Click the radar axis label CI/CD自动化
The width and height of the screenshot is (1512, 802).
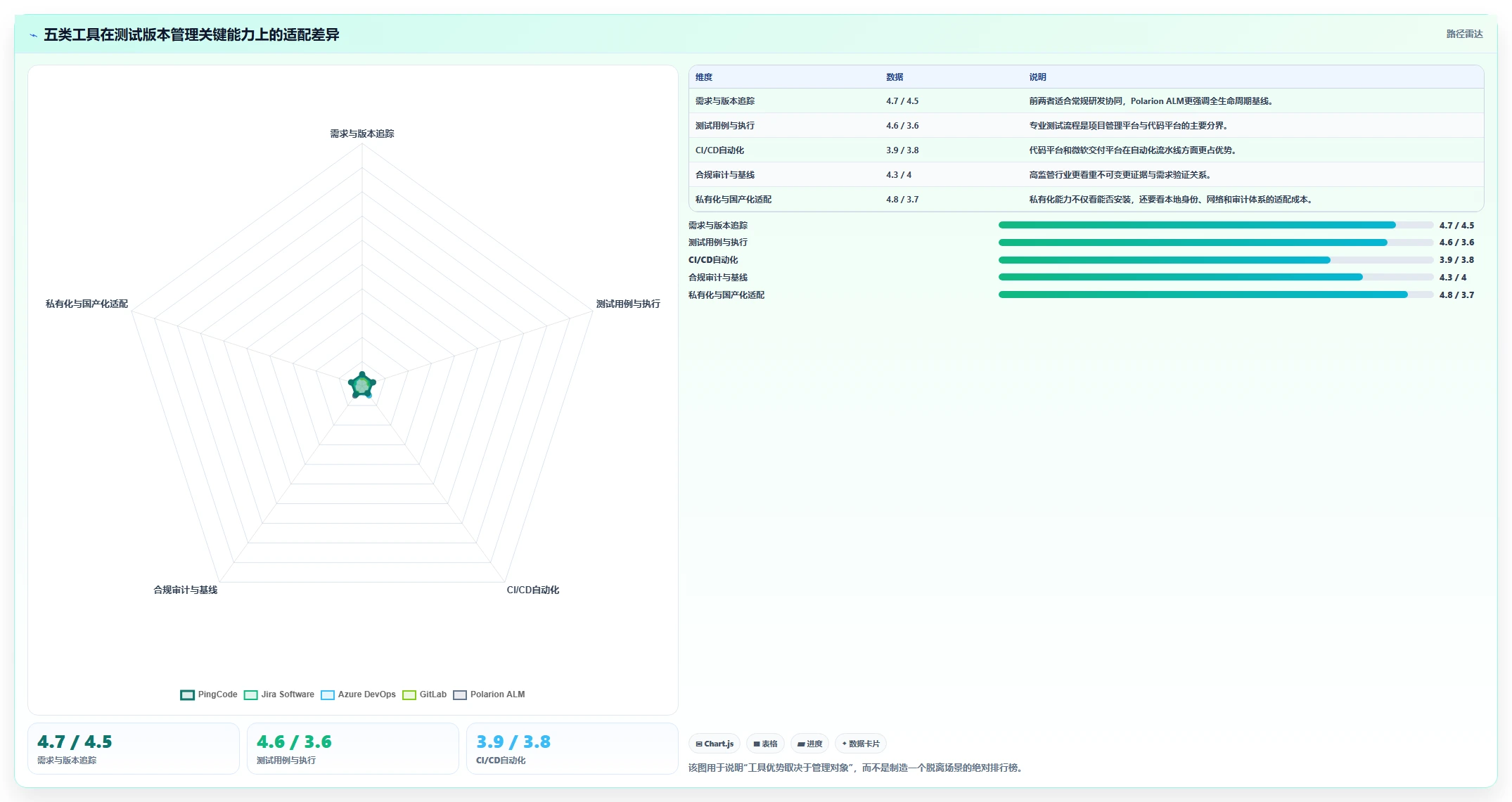pos(533,590)
